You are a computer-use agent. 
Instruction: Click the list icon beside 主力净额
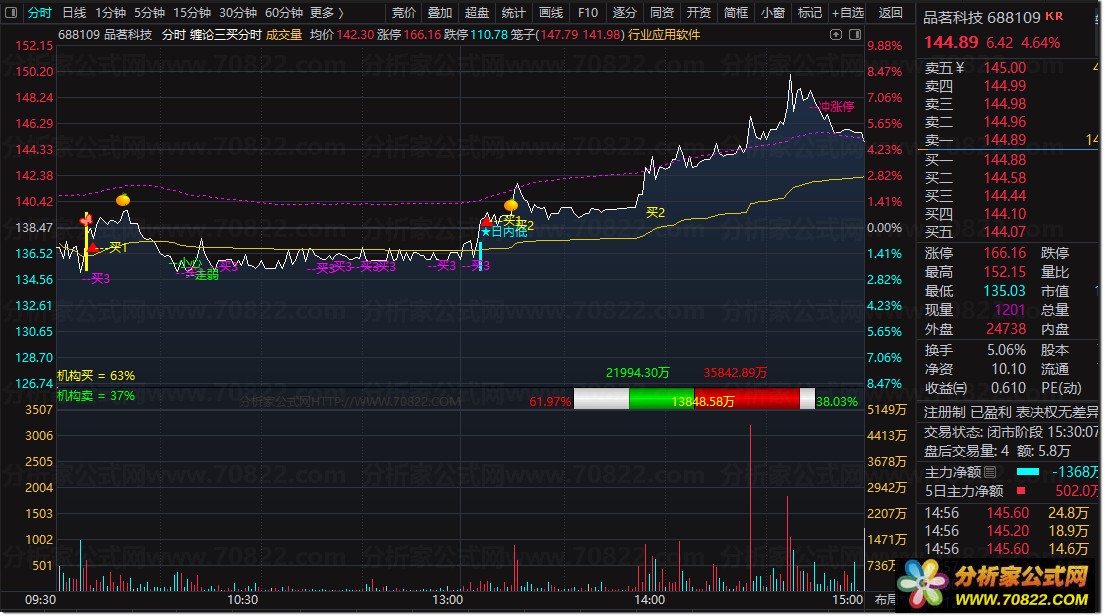point(990,472)
